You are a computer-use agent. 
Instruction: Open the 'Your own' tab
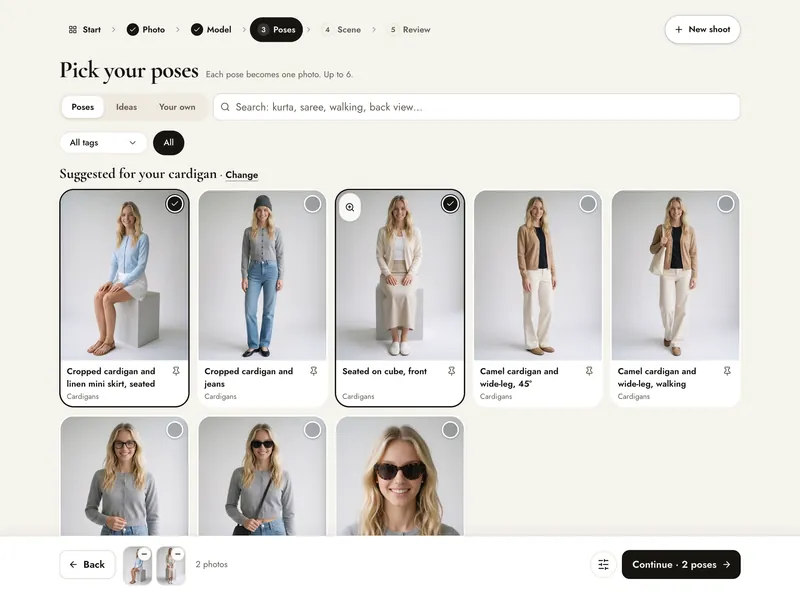[177, 107]
